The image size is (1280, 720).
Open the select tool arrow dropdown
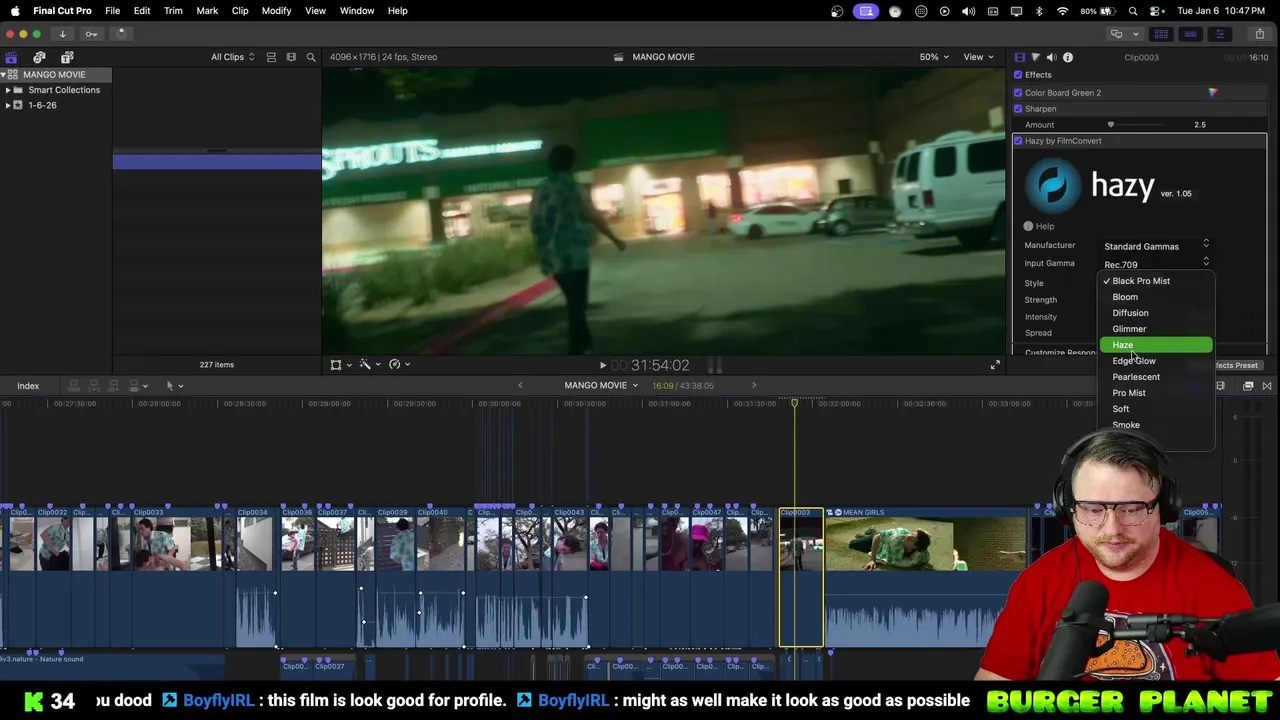[174, 386]
